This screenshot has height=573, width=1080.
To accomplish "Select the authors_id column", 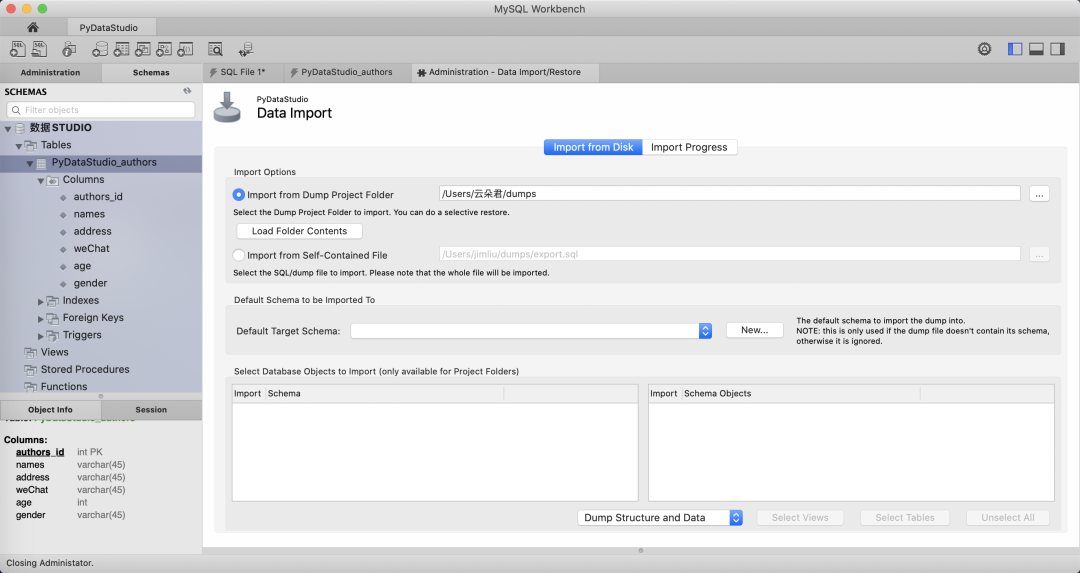I will tap(98, 197).
